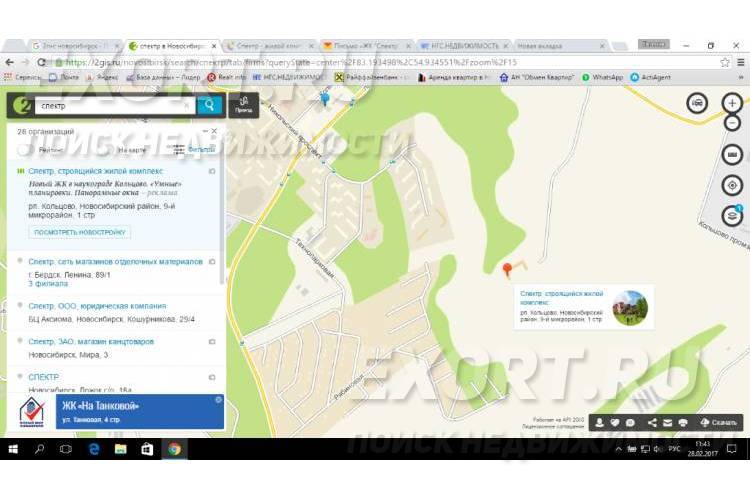The width and height of the screenshot is (750, 500).
Task: Open user account icon in bottom toolbar
Action: tap(600, 422)
